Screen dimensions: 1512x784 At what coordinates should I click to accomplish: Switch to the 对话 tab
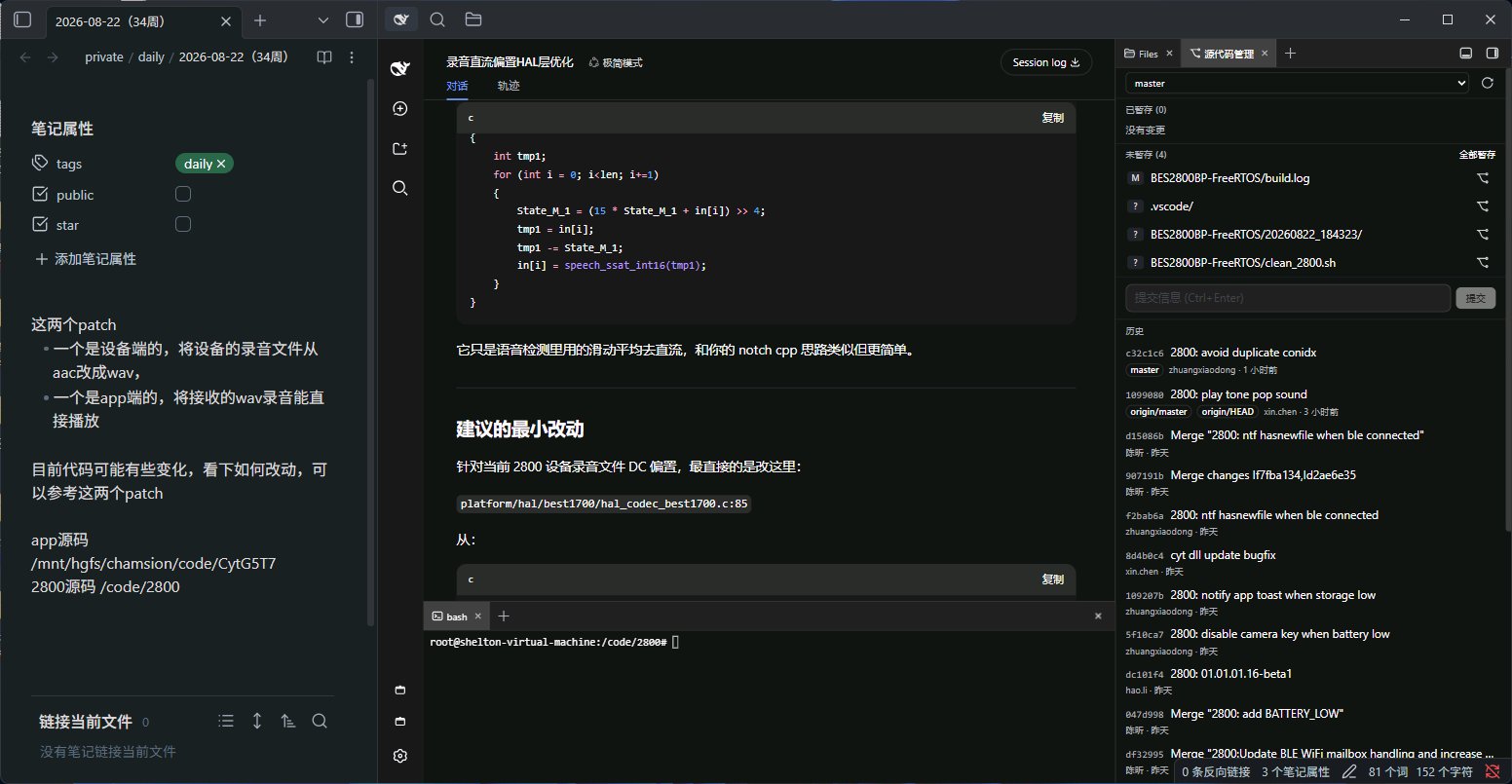click(x=457, y=86)
